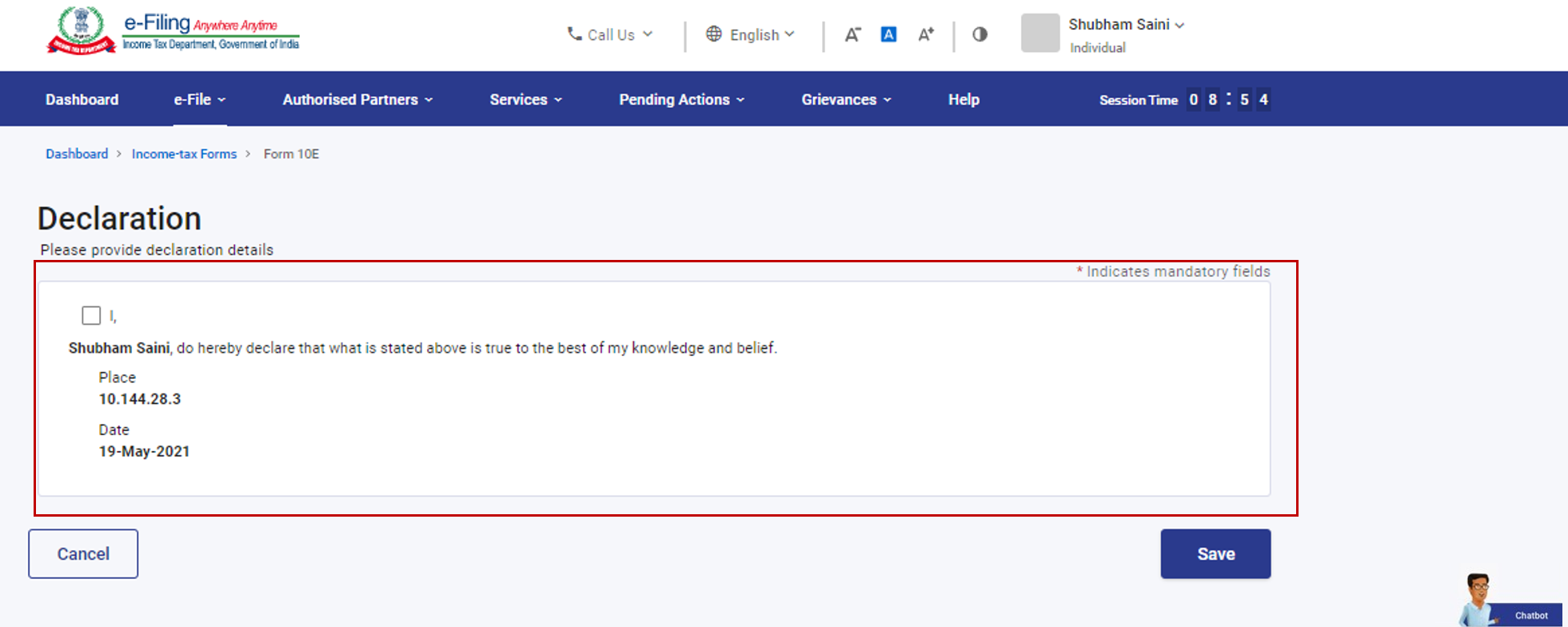Click the decrease font size icon
Screen dimensions: 1568x627
click(852, 34)
